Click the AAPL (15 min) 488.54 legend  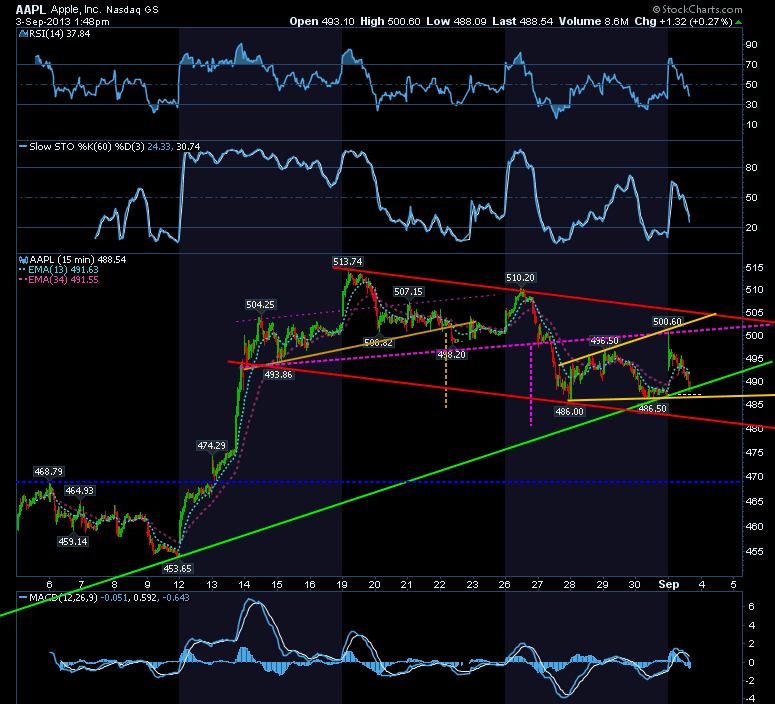tap(78, 260)
